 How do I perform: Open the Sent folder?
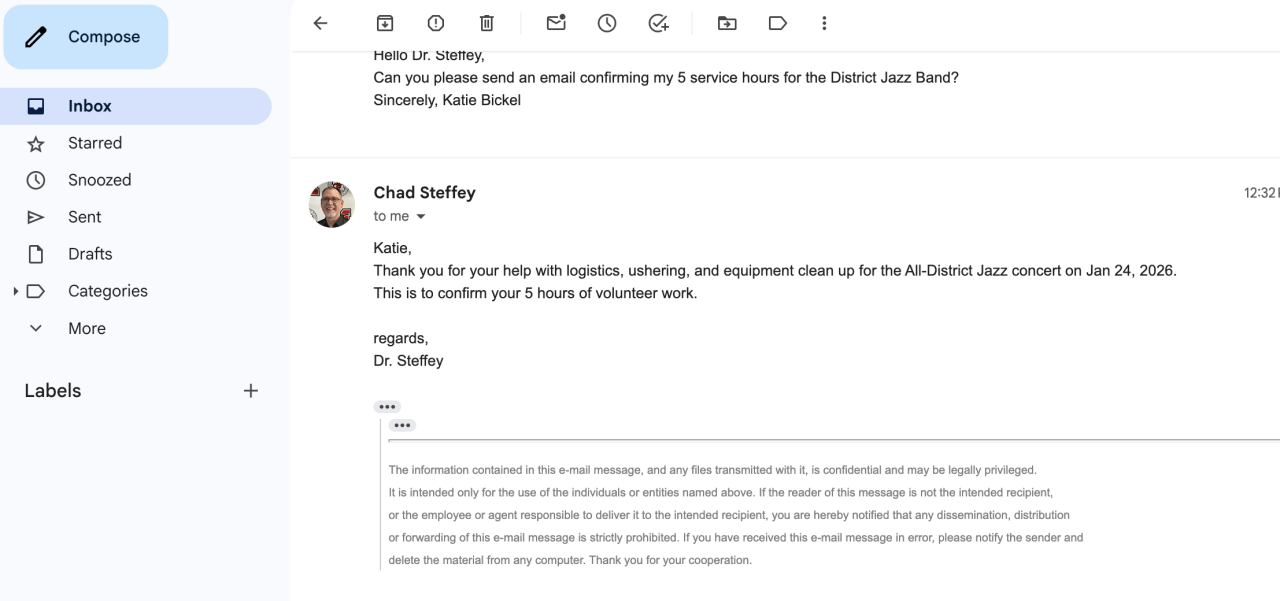pos(85,217)
